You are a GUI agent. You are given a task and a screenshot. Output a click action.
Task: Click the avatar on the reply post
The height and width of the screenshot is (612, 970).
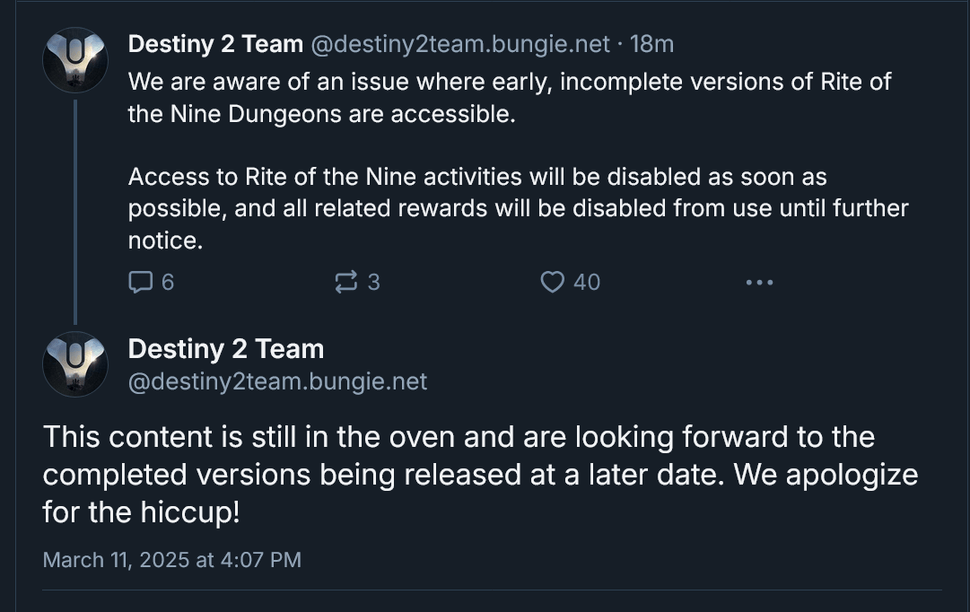pos(73,364)
